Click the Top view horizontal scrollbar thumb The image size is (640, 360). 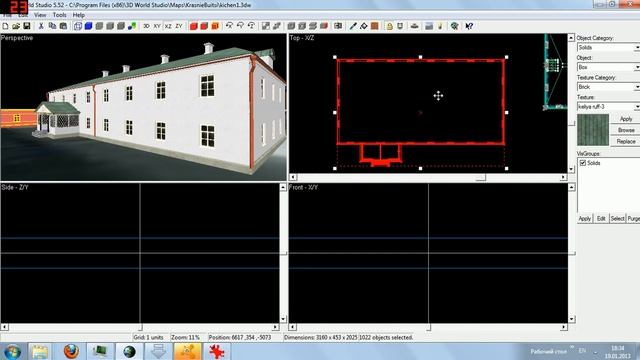point(481,177)
